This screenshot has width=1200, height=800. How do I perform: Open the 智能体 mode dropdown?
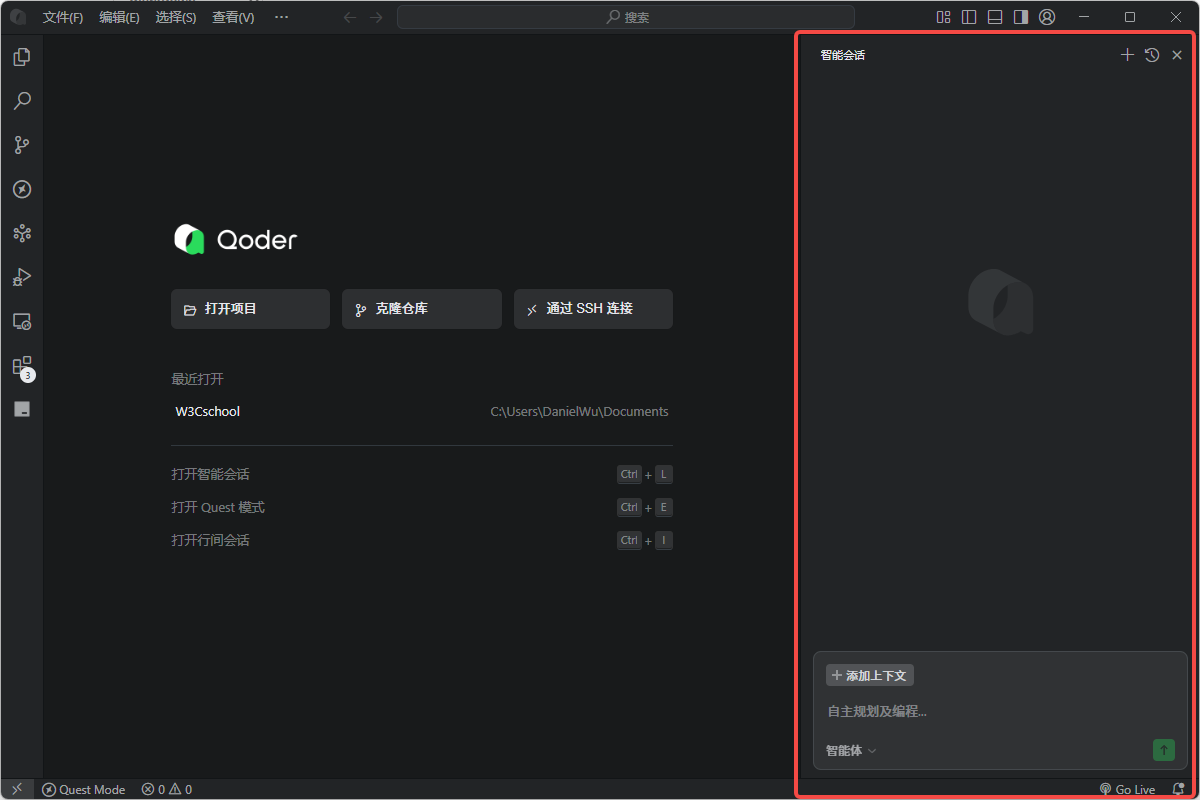point(851,750)
